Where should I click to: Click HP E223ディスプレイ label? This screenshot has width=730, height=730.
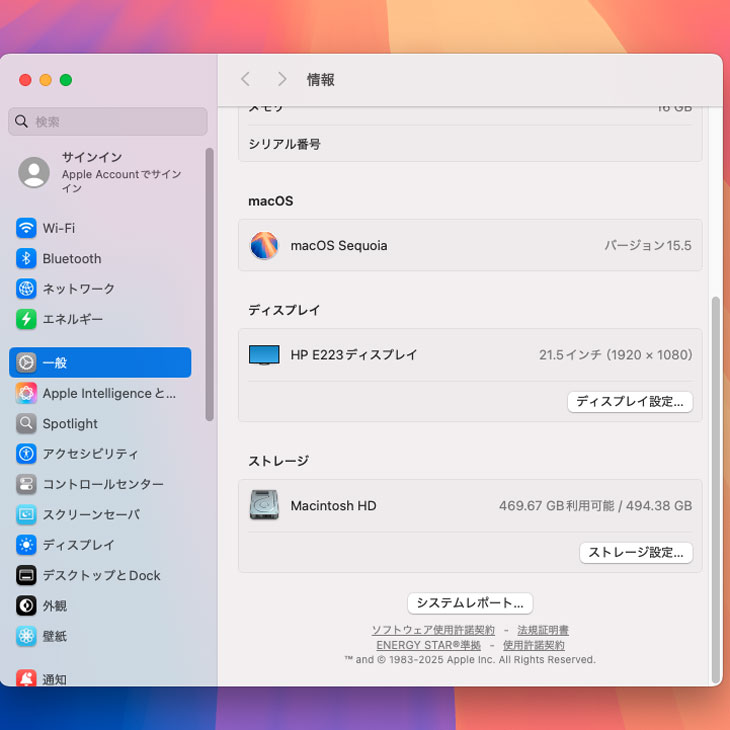point(353,355)
